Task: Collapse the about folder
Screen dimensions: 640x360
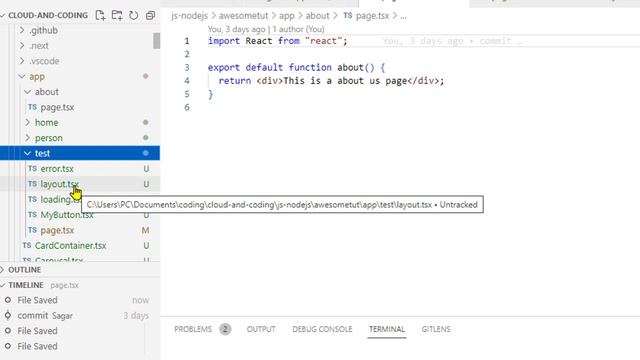Action: coord(28,92)
